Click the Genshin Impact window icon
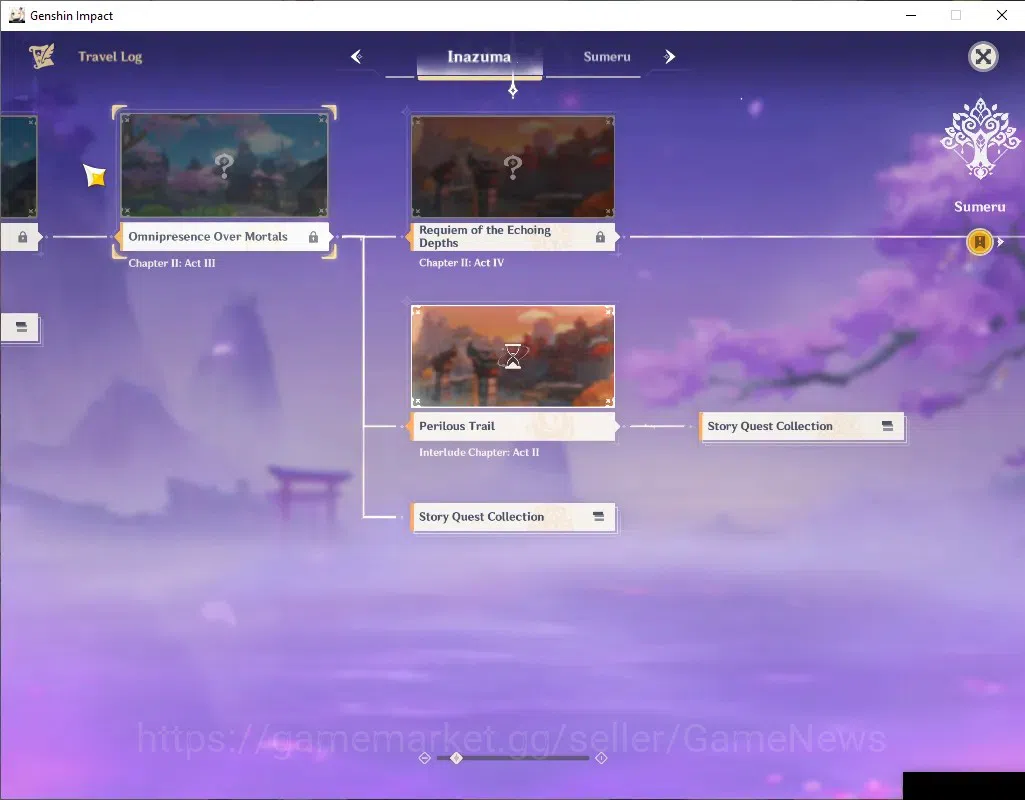1025x800 pixels. (x=16, y=15)
